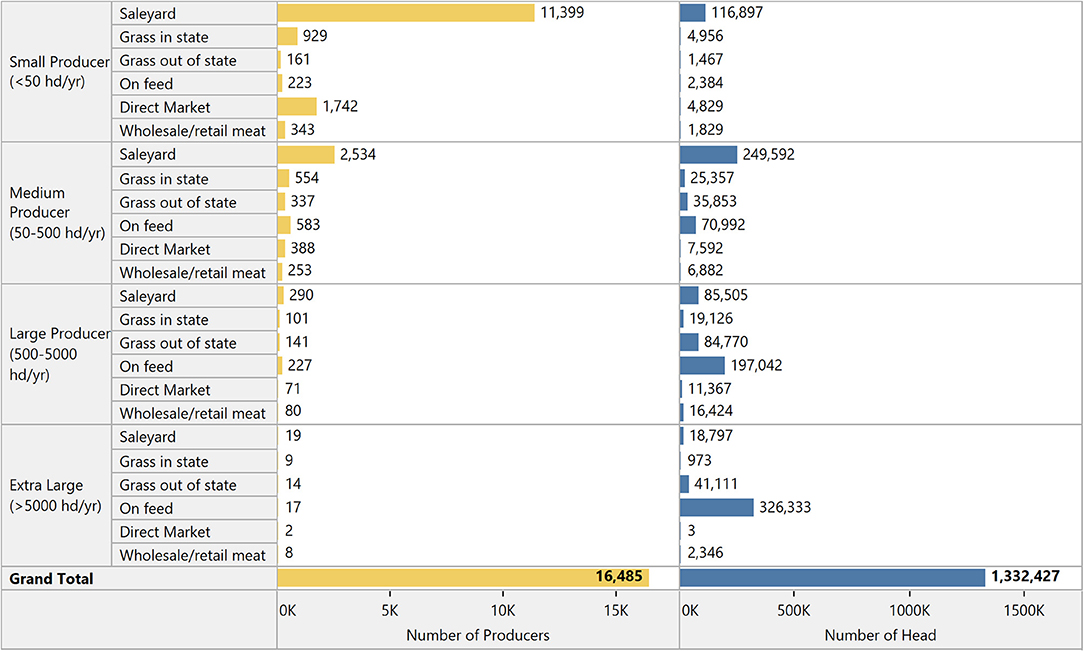Select the 583 producers value
1084x651 pixels.
[x=308, y=225]
